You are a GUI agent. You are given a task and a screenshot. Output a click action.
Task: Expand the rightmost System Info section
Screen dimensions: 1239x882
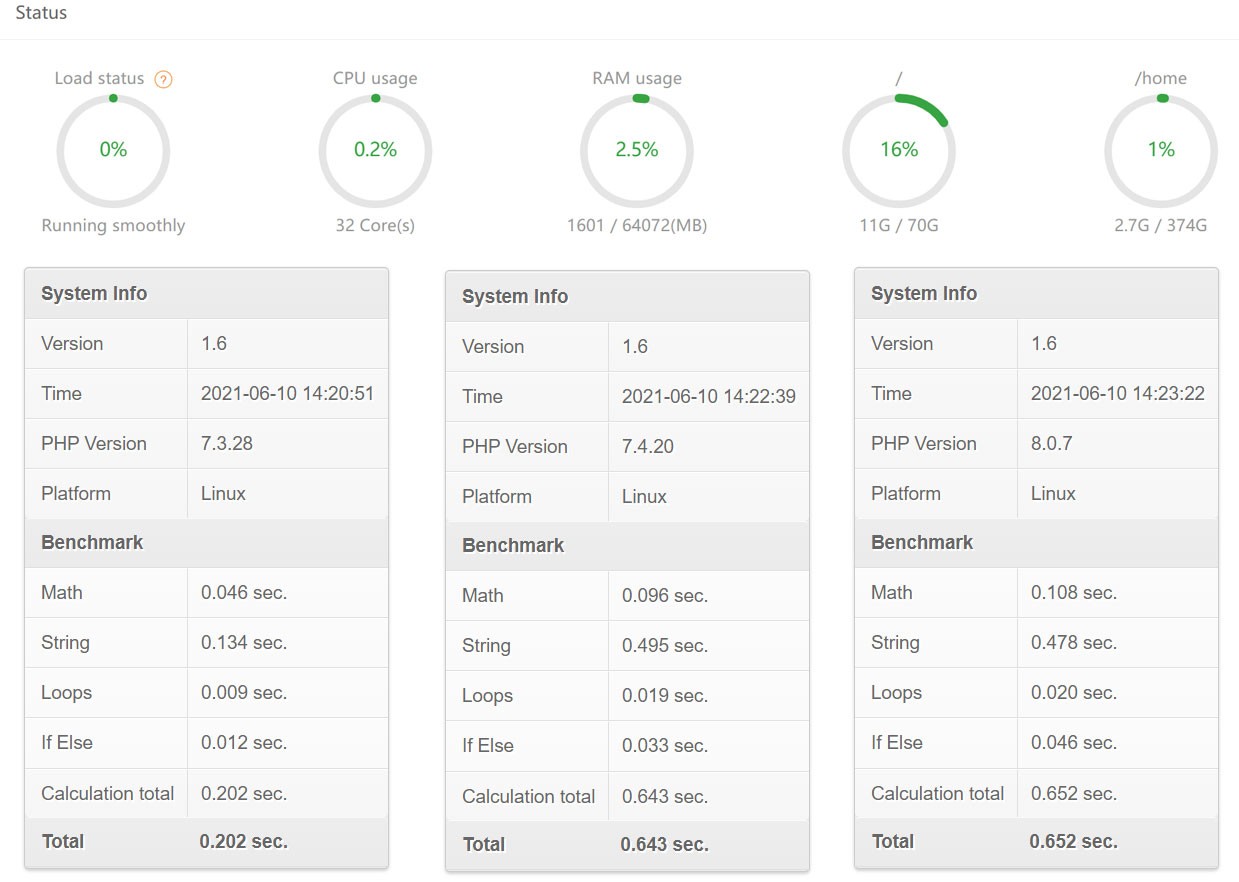[923, 293]
